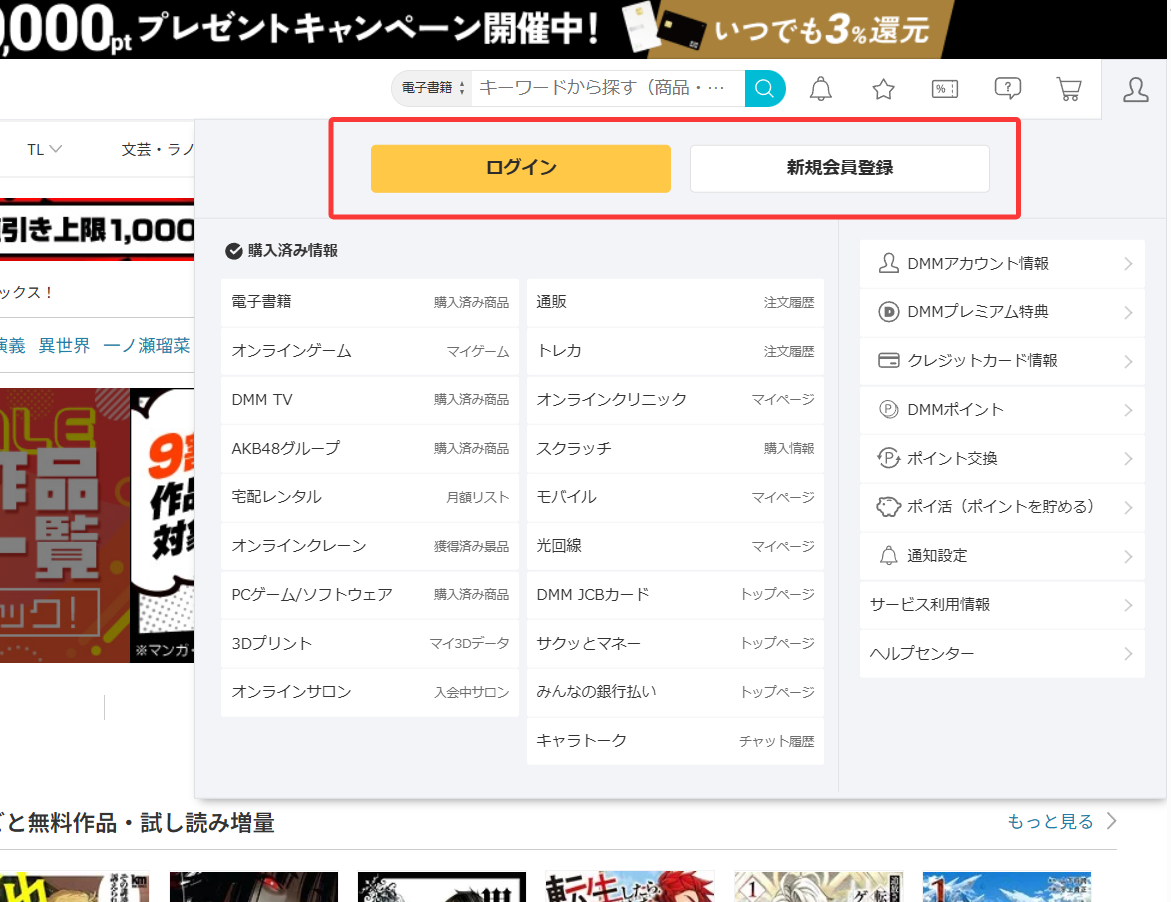Expand DMMポイント chevron arrow
1171x902 pixels.
pyautogui.click(x=1128, y=410)
